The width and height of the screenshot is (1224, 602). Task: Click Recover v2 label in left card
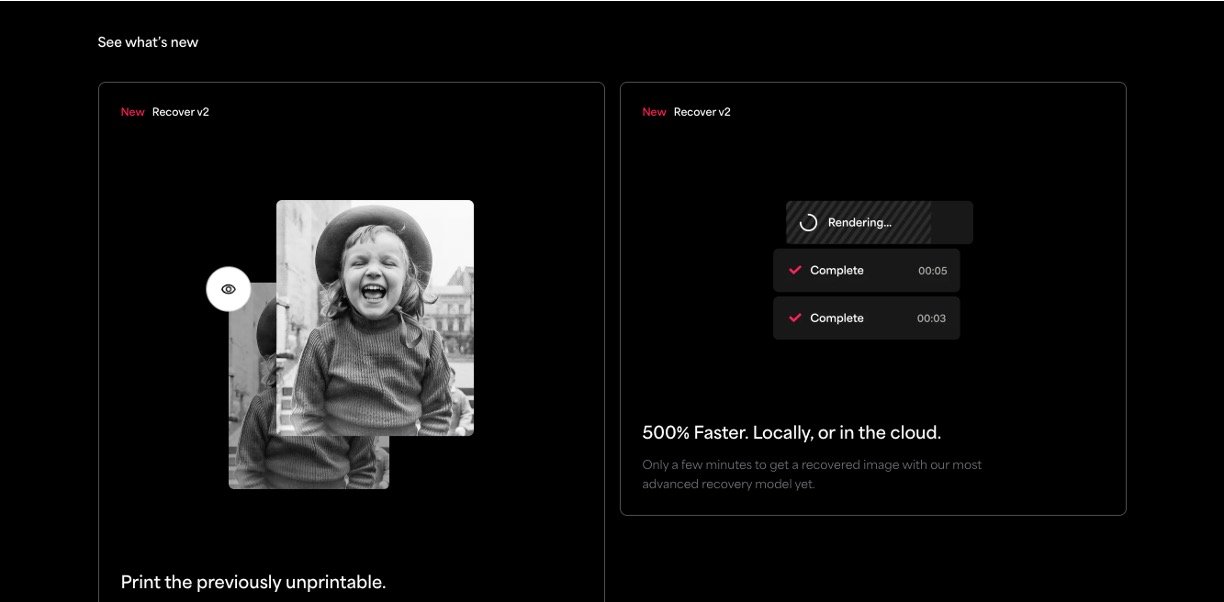180,112
